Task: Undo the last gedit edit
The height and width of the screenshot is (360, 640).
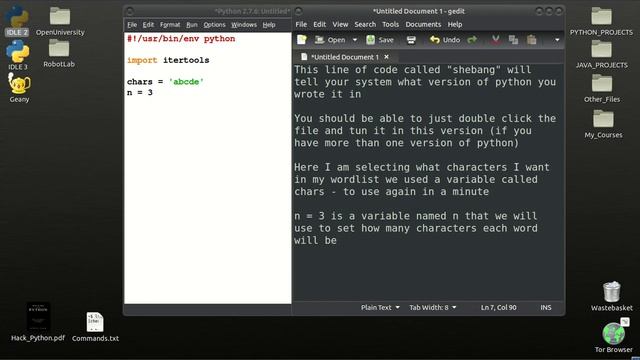Action: [445, 40]
